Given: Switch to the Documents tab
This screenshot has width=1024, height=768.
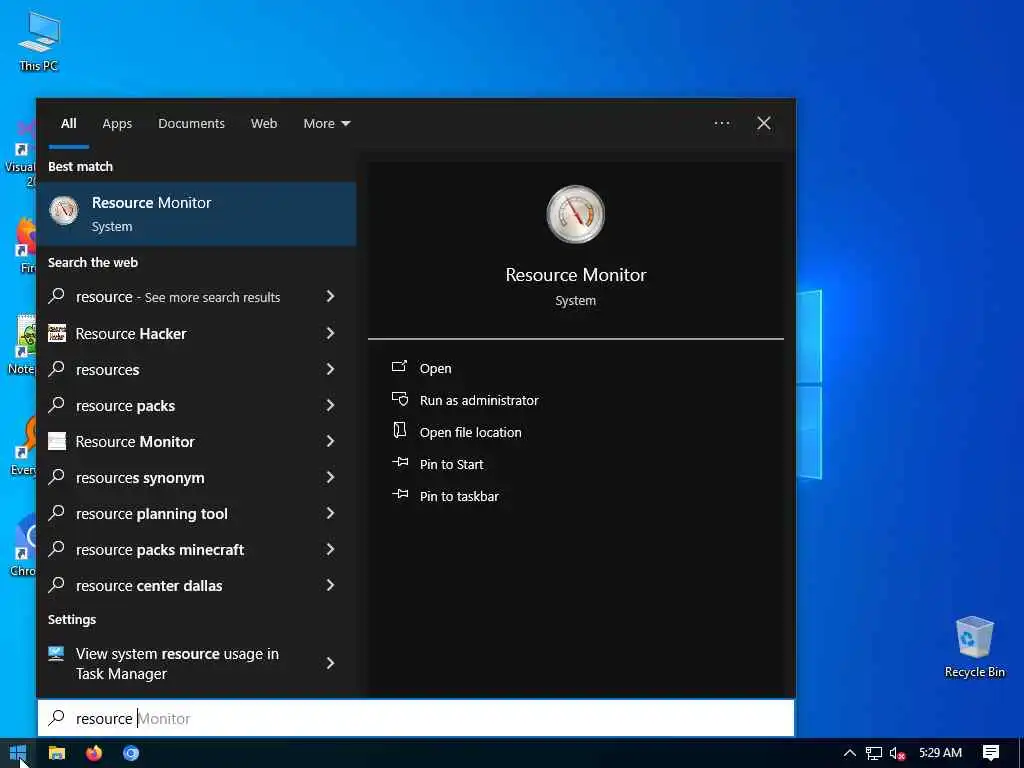Looking at the screenshot, I should [191, 123].
